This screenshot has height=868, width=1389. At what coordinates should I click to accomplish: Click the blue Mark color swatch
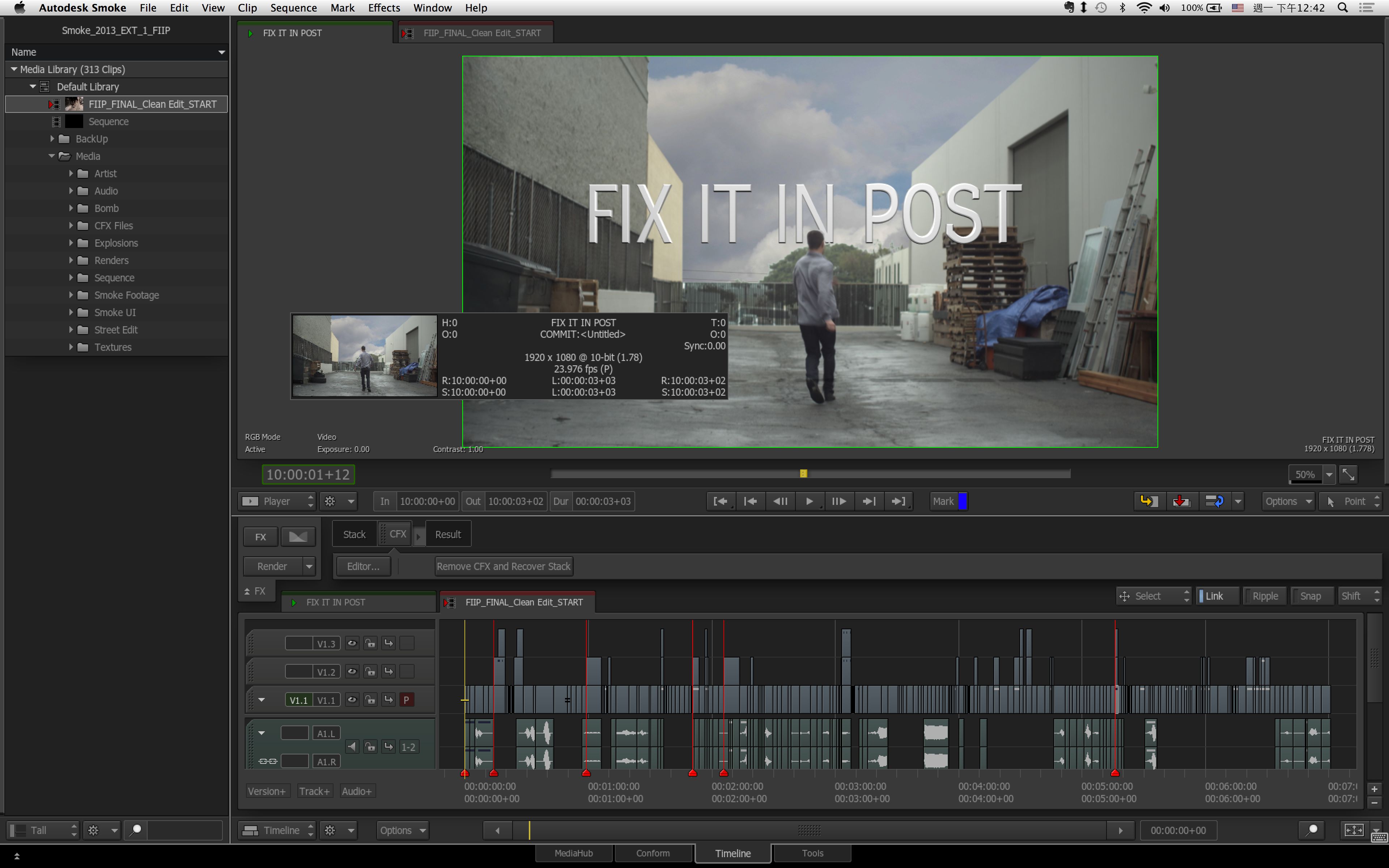coord(963,501)
